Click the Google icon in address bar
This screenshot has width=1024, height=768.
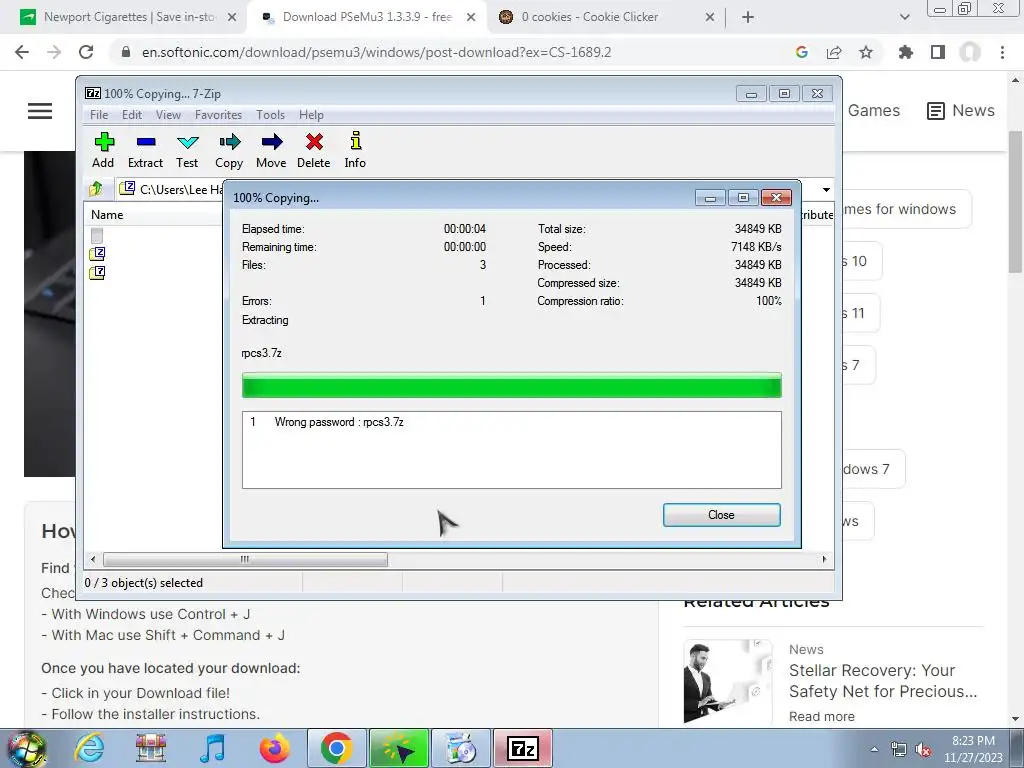point(802,52)
